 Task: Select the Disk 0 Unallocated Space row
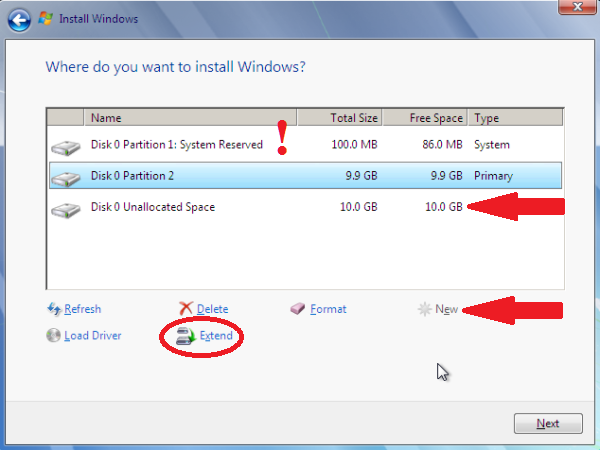click(x=305, y=207)
